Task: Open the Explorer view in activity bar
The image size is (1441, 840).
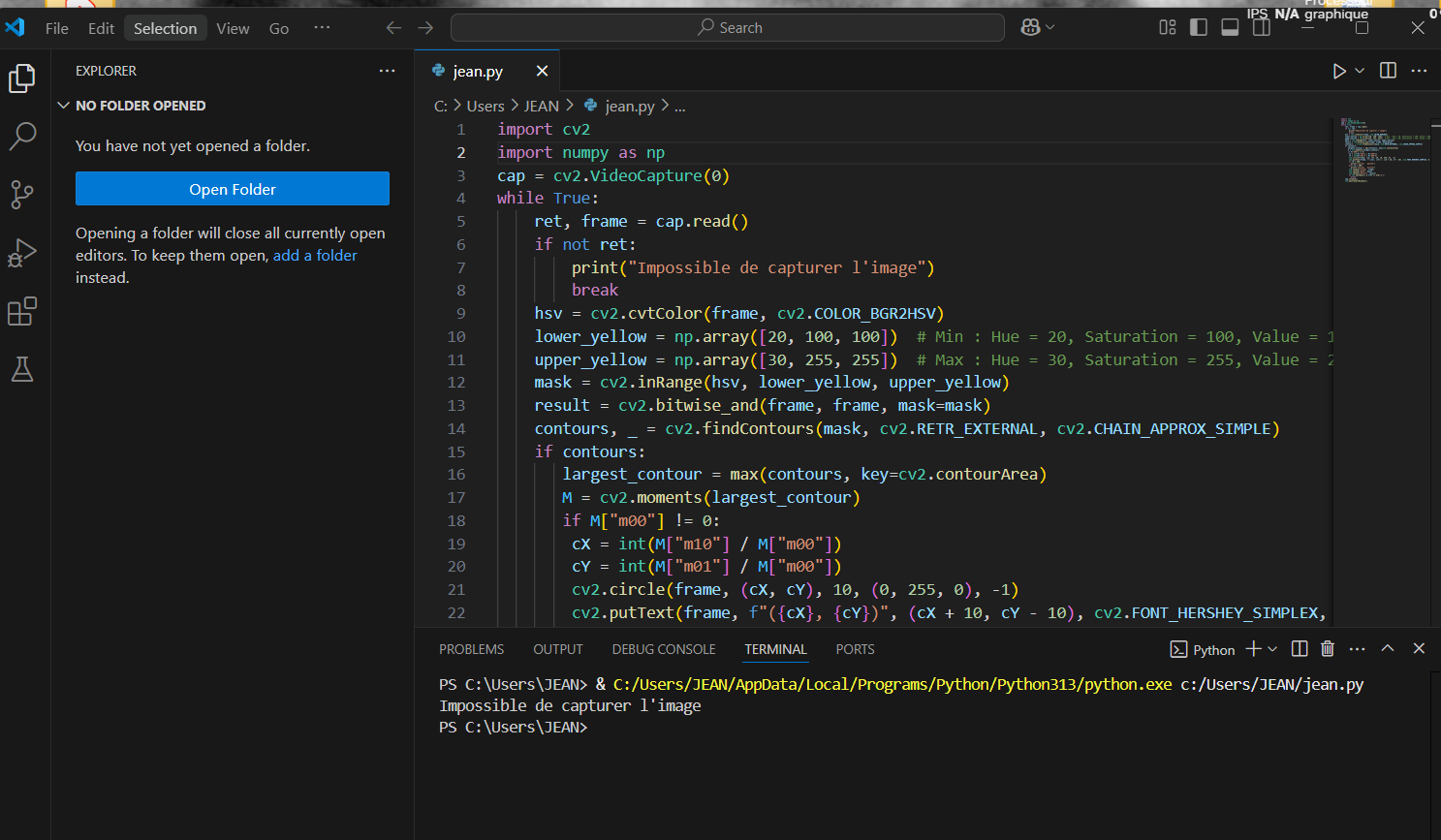Action: point(22,78)
